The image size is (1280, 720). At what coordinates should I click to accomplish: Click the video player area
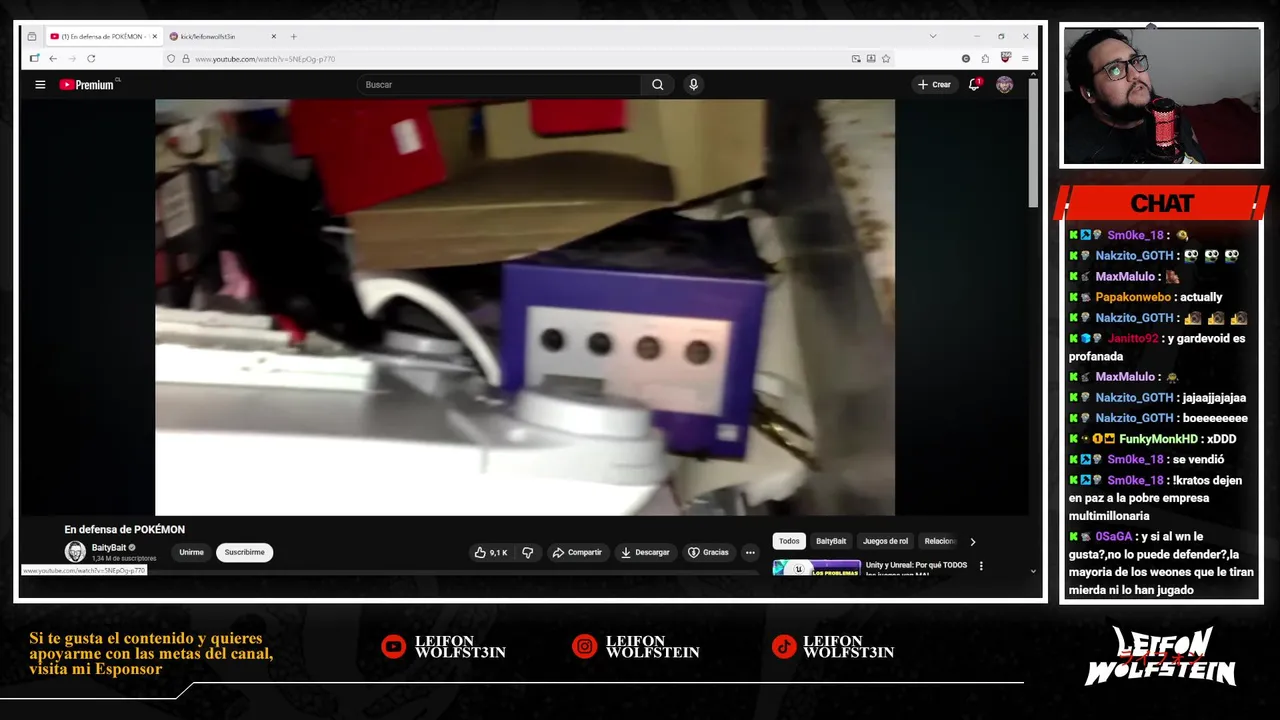pyautogui.click(x=525, y=307)
